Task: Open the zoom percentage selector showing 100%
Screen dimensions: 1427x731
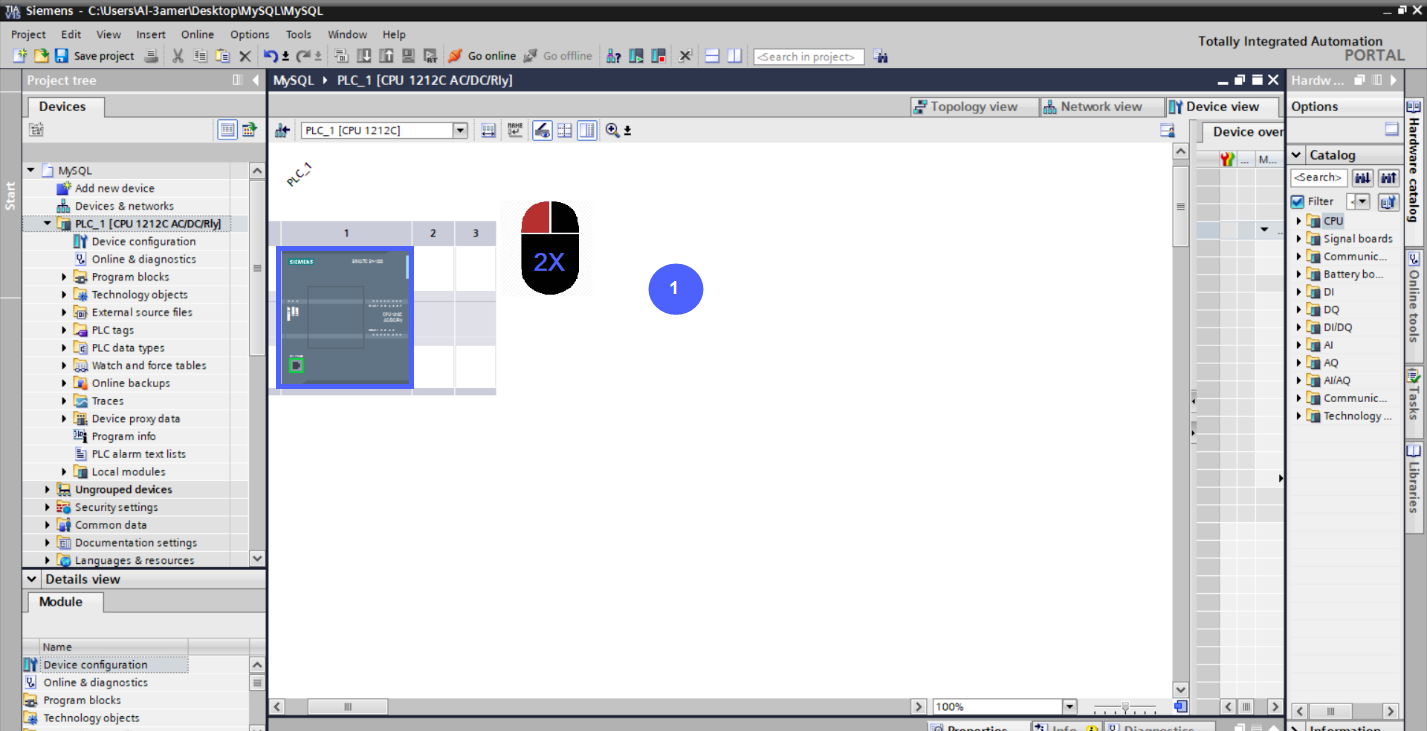Action: click(x=1069, y=706)
